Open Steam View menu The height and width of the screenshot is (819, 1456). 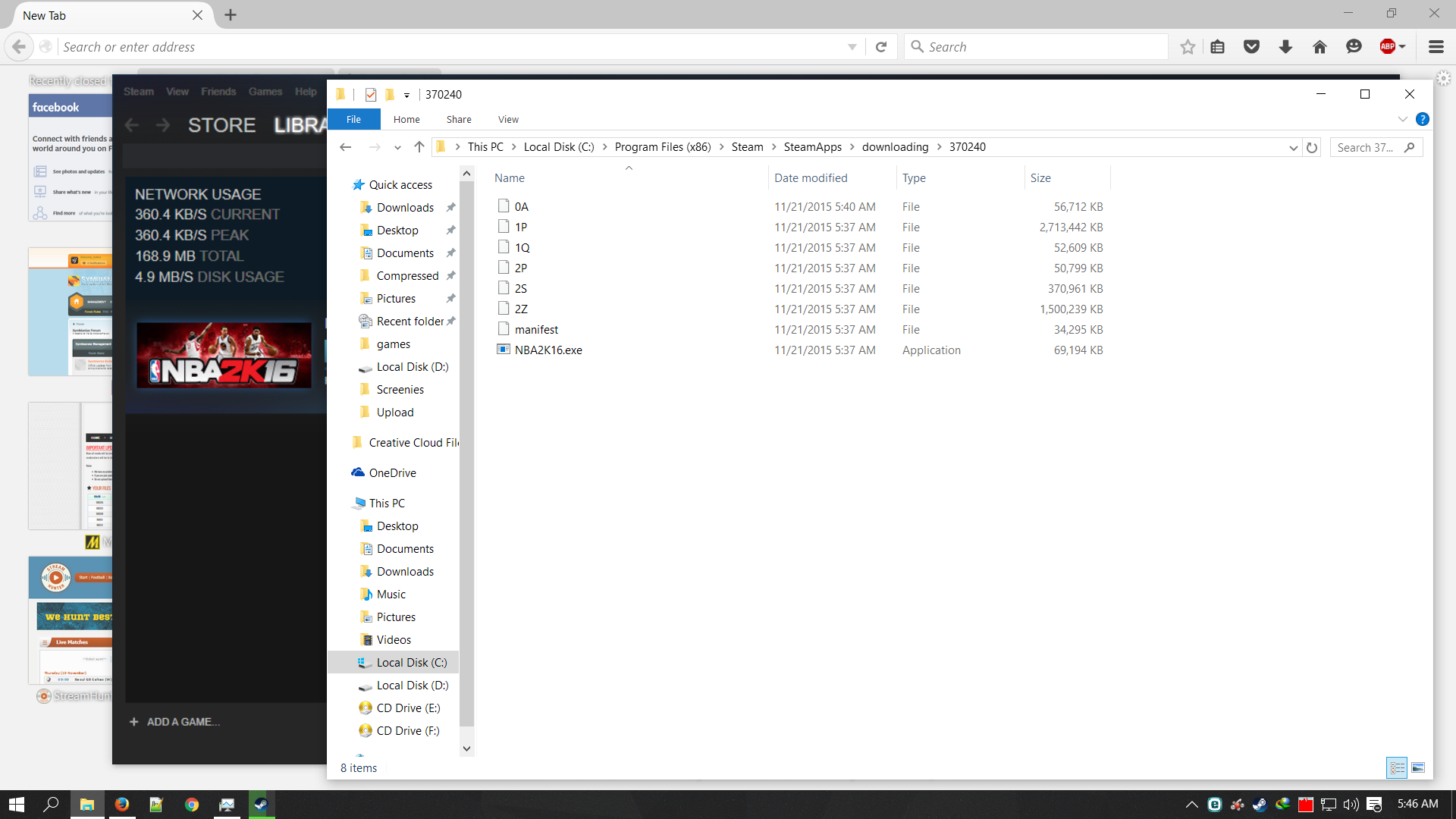click(177, 92)
